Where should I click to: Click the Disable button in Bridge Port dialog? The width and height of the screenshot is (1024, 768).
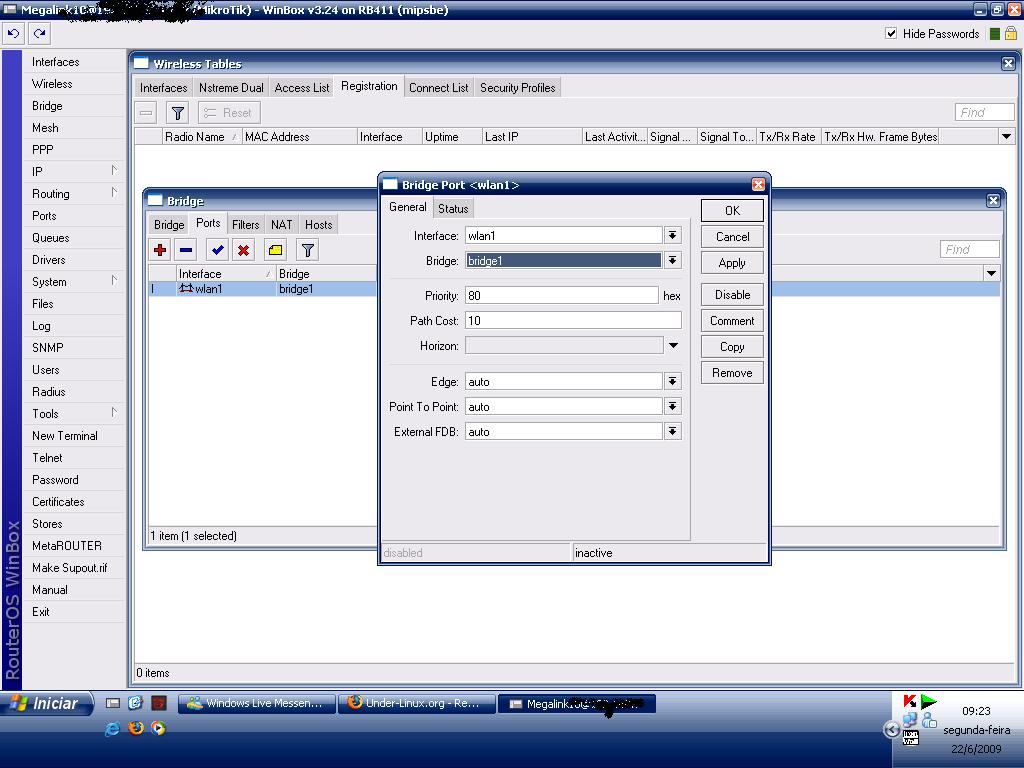[x=732, y=295]
